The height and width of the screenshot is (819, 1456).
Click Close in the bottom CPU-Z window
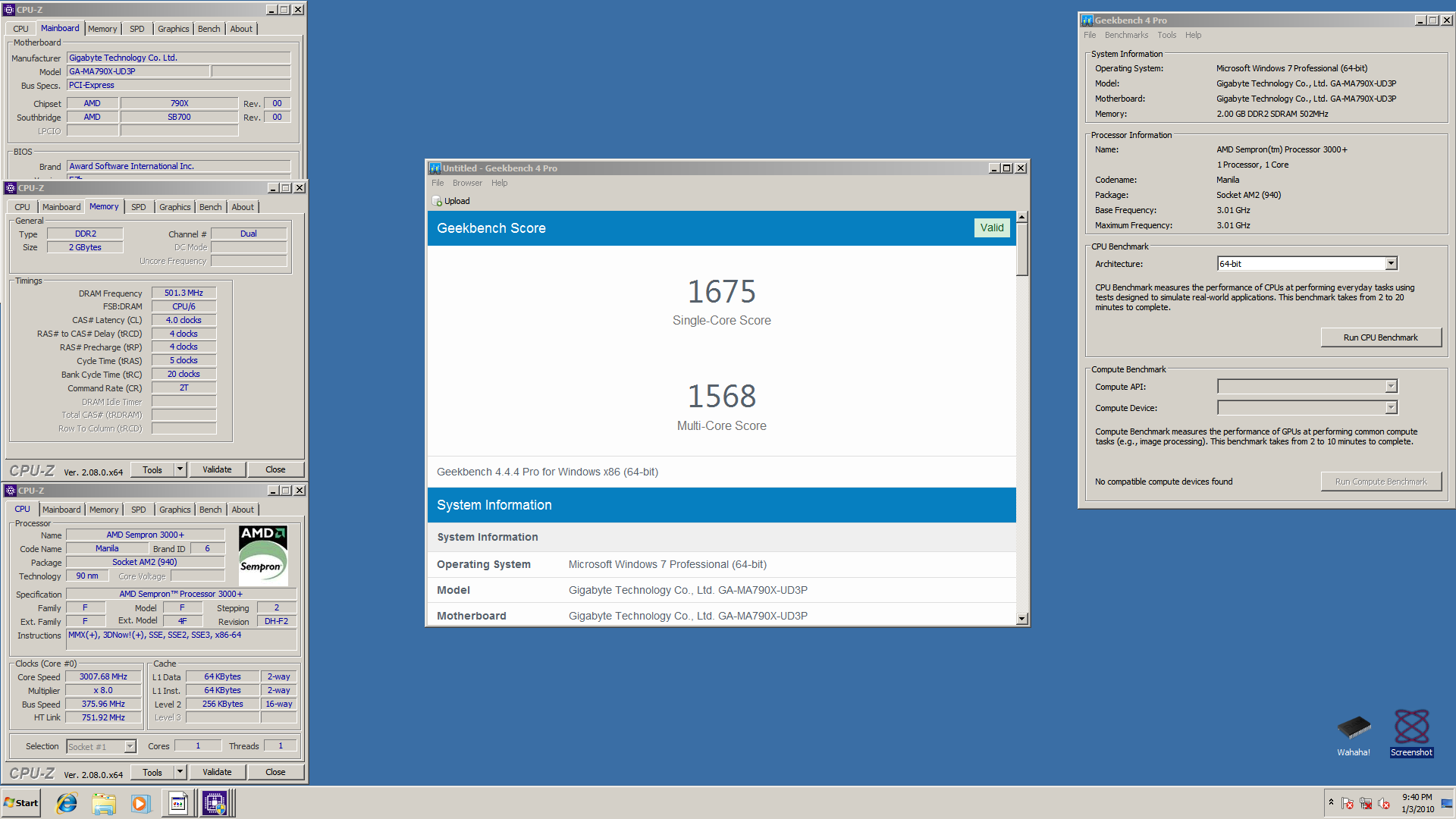click(275, 773)
